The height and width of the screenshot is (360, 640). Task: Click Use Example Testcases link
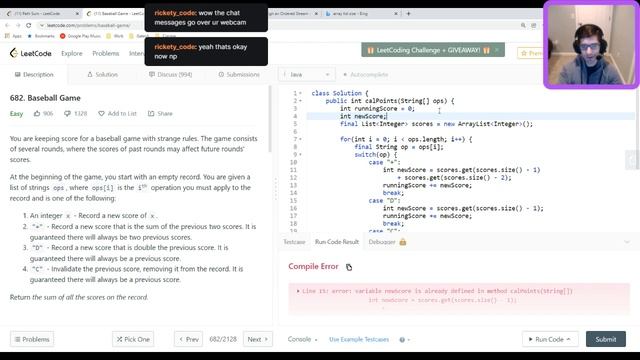[x=359, y=339]
